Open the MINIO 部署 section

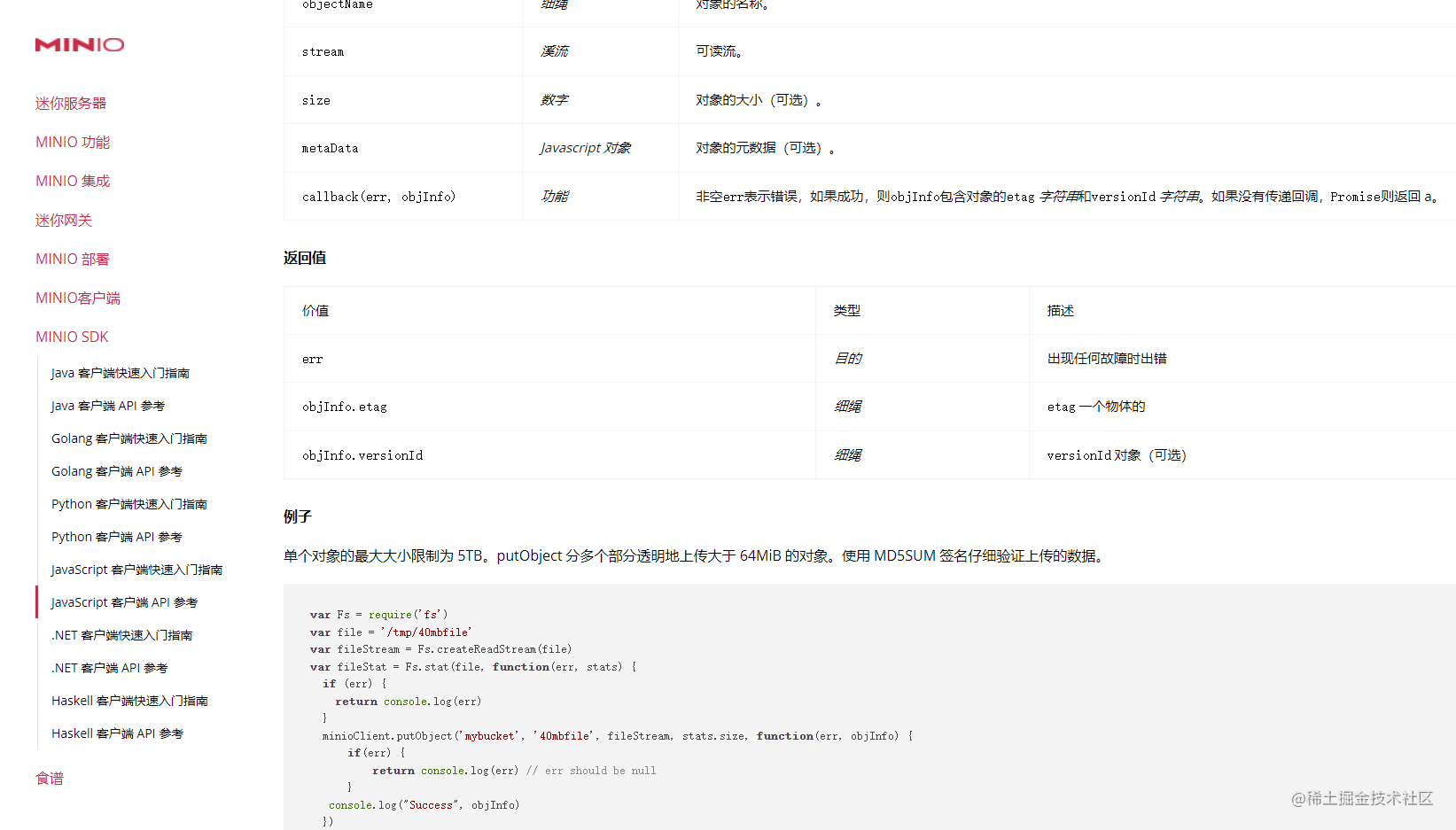pyautogui.click(x=73, y=259)
